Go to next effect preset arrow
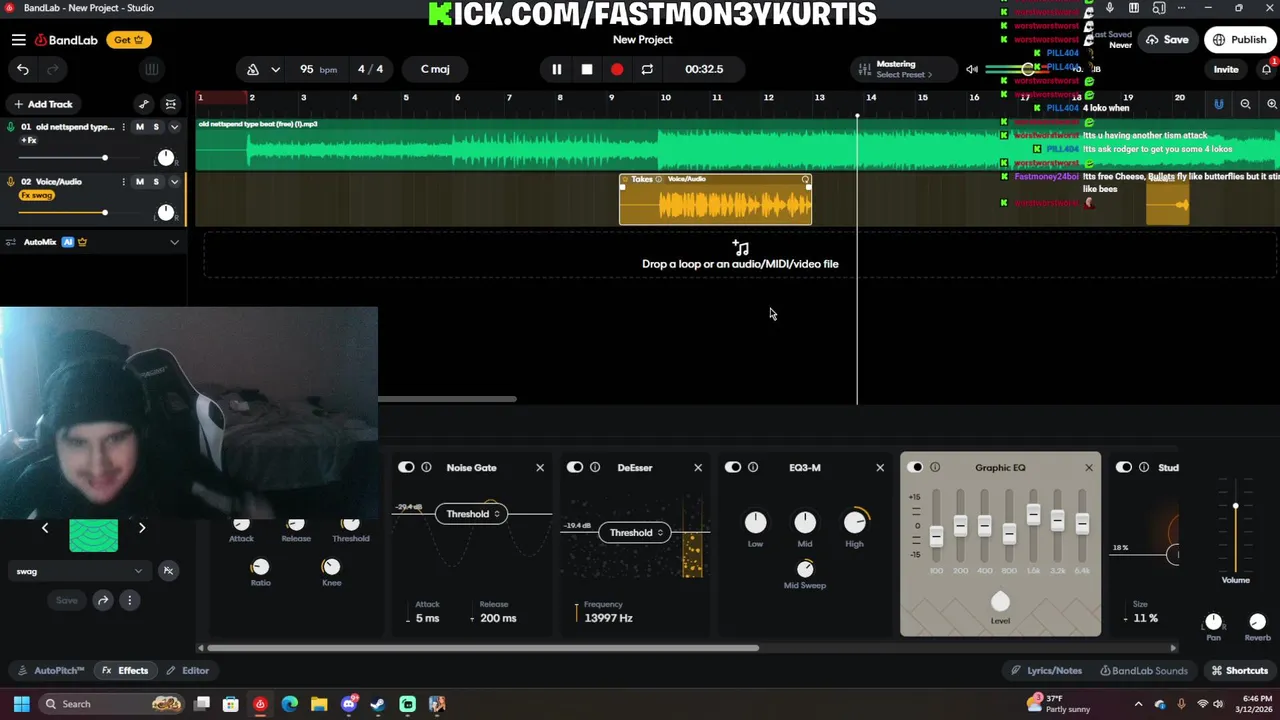1280x720 pixels. click(x=142, y=528)
